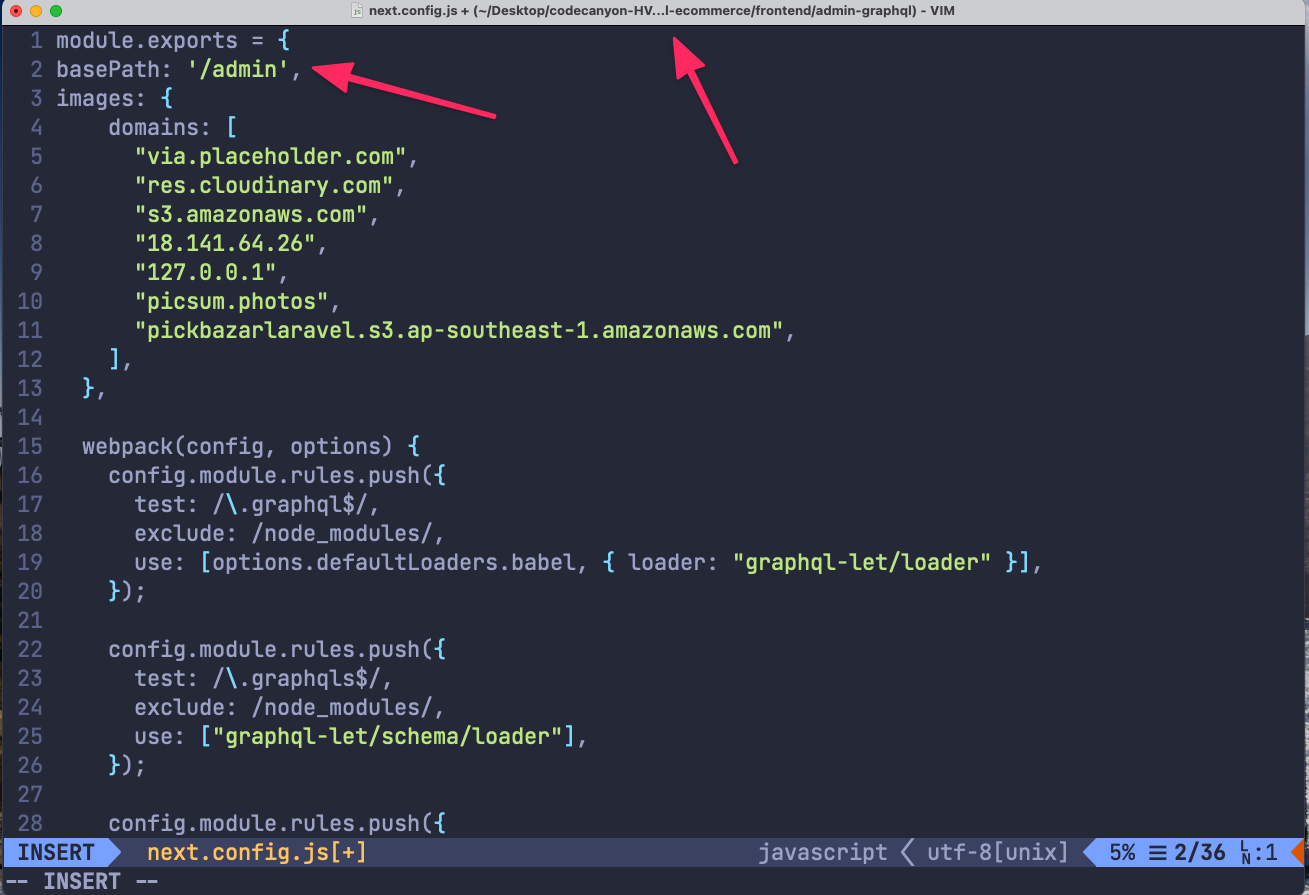The height and width of the screenshot is (895, 1309).
Task: Place cursor on images: { line
Action: 115,99
